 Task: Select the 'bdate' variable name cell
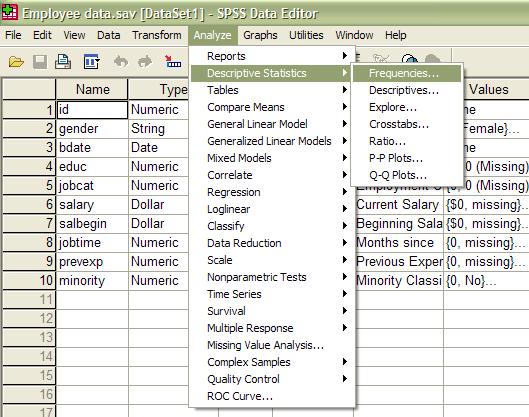pos(92,147)
